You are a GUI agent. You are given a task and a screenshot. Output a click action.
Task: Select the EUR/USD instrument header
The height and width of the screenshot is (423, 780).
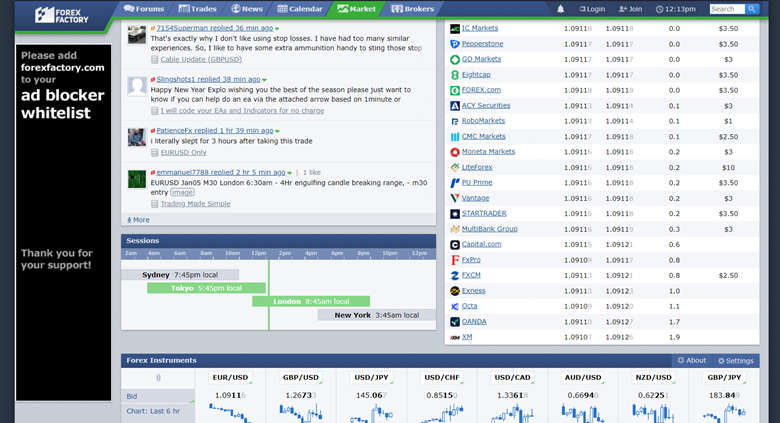click(231, 378)
